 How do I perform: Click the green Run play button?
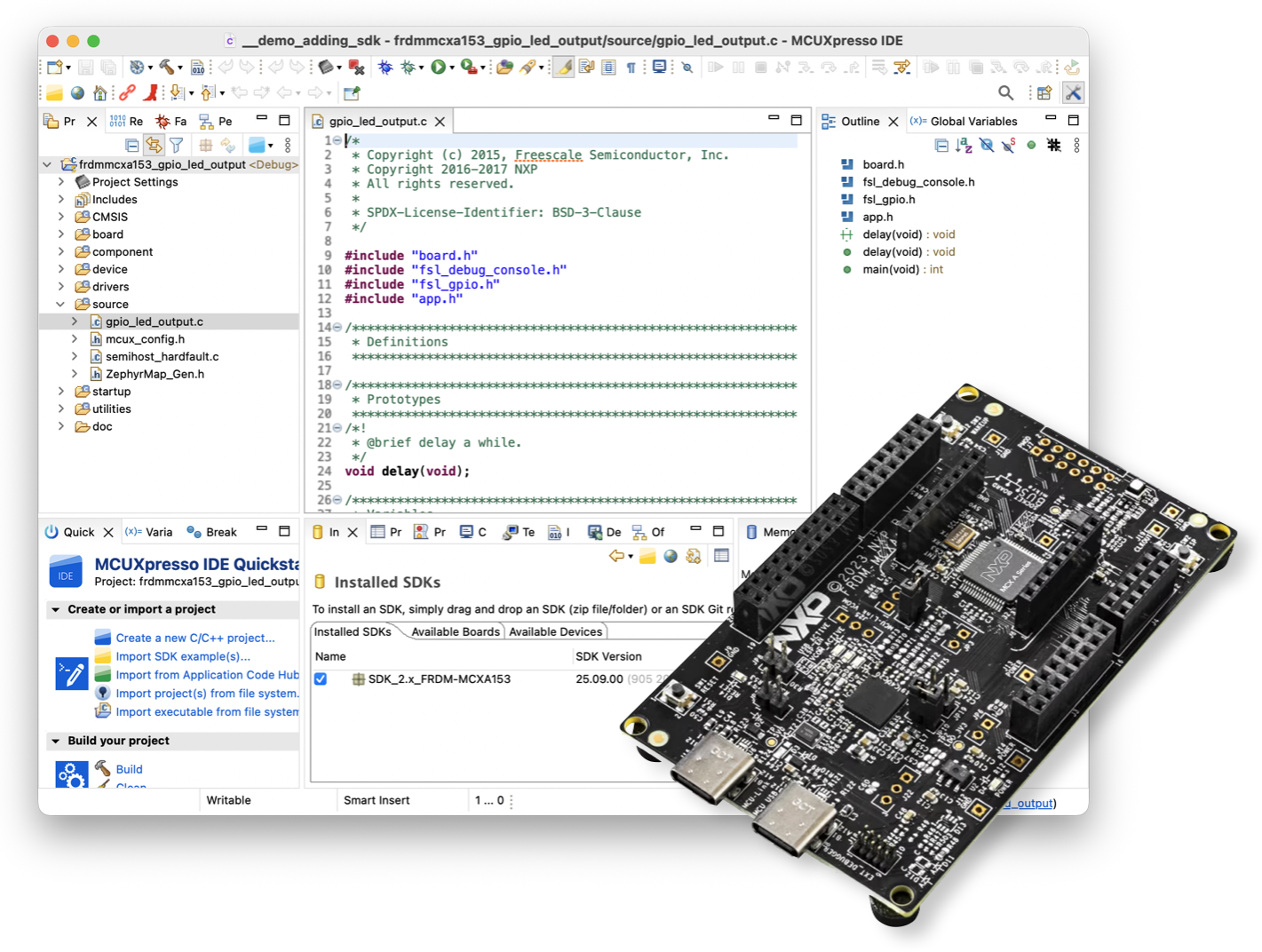(x=438, y=67)
